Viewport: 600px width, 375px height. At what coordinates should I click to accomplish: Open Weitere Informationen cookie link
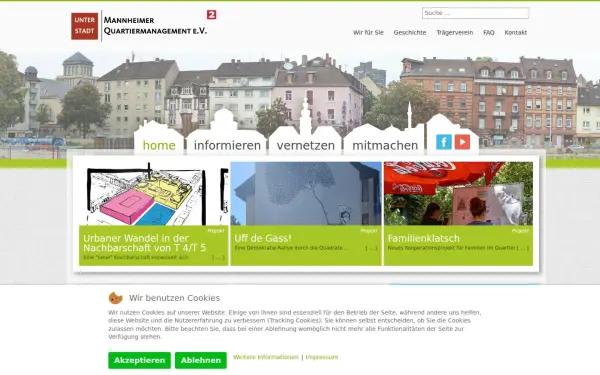tap(266, 357)
